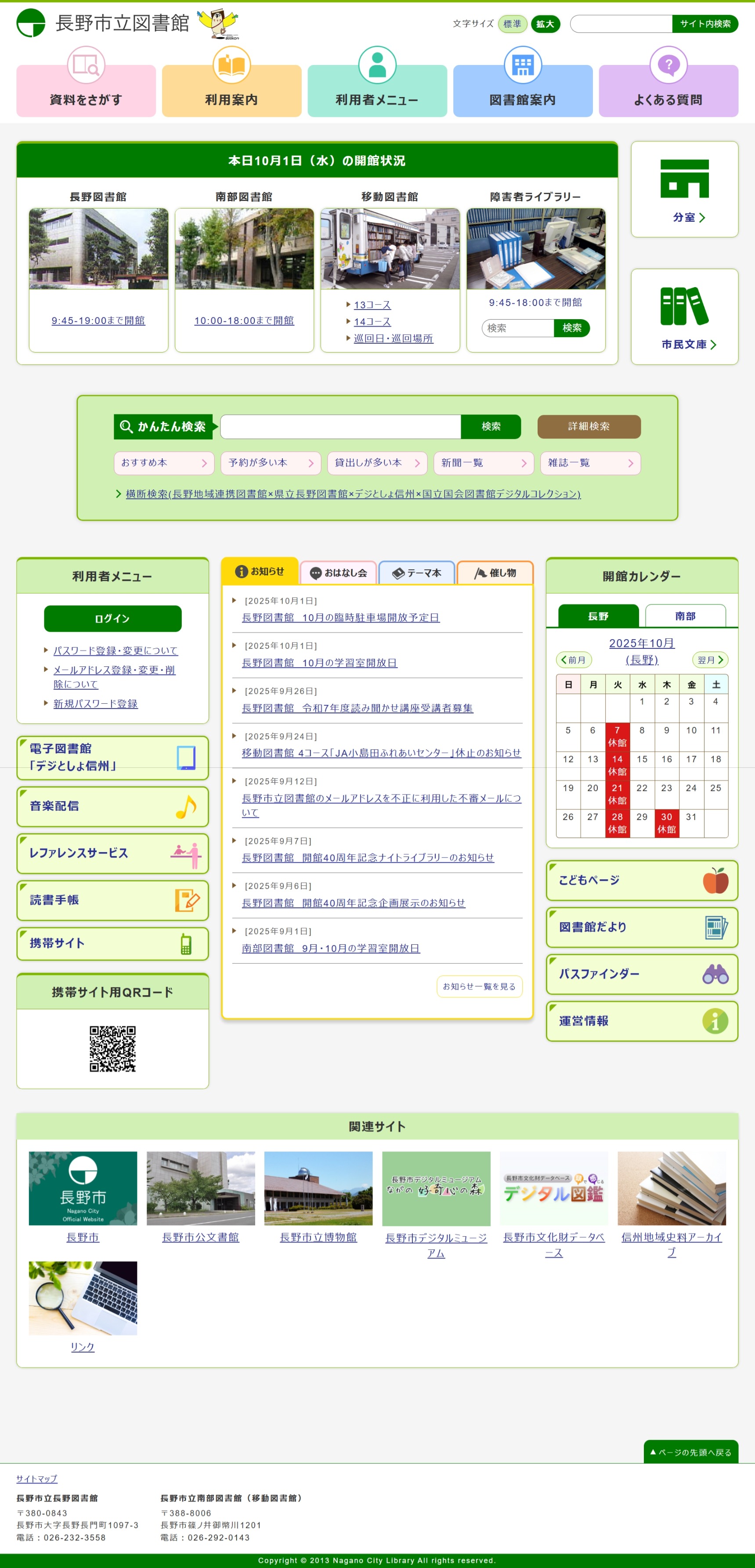
Task: Expand おすすめ本 quick link
Action: (x=164, y=463)
